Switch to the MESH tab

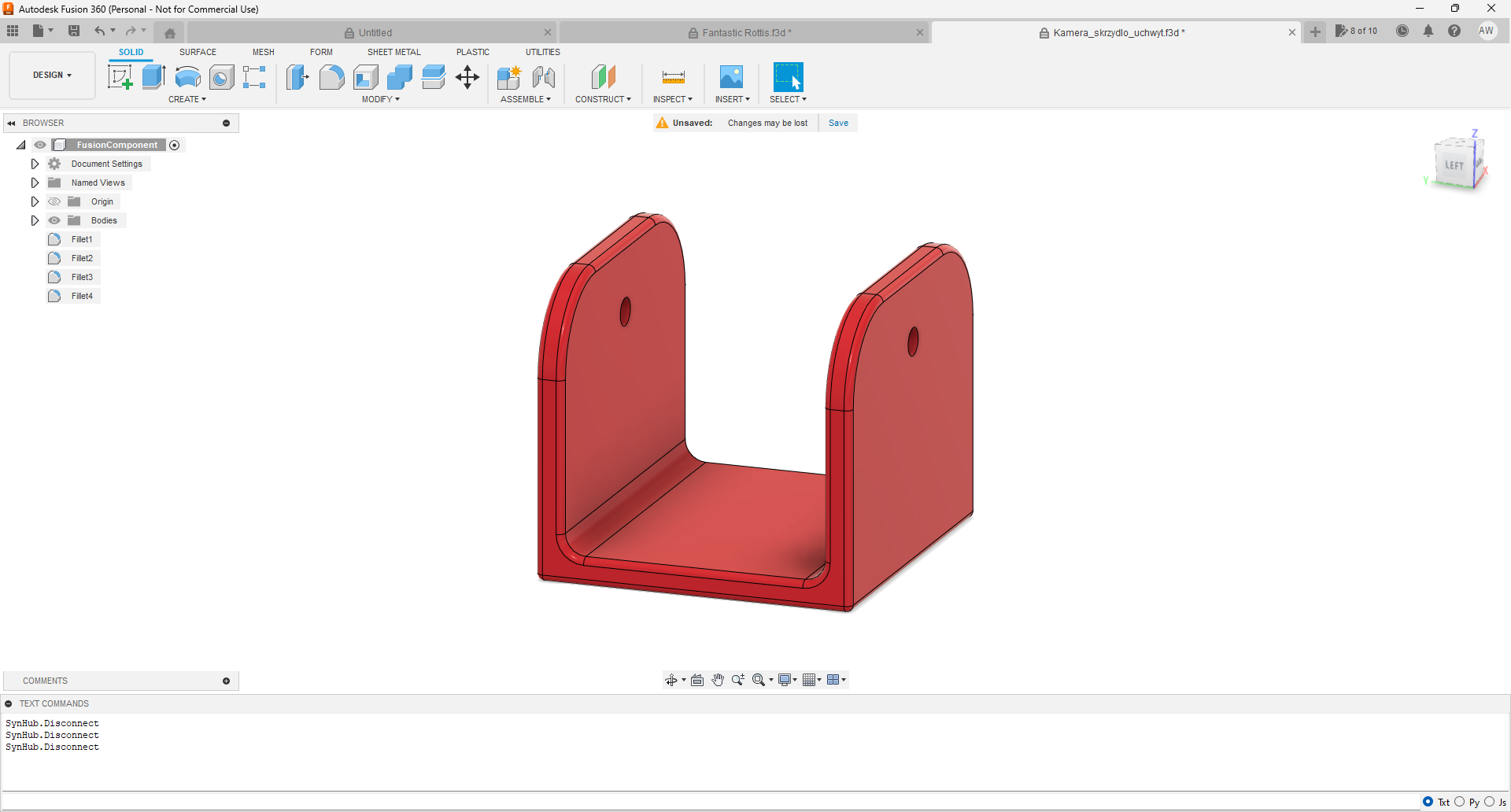point(264,52)
